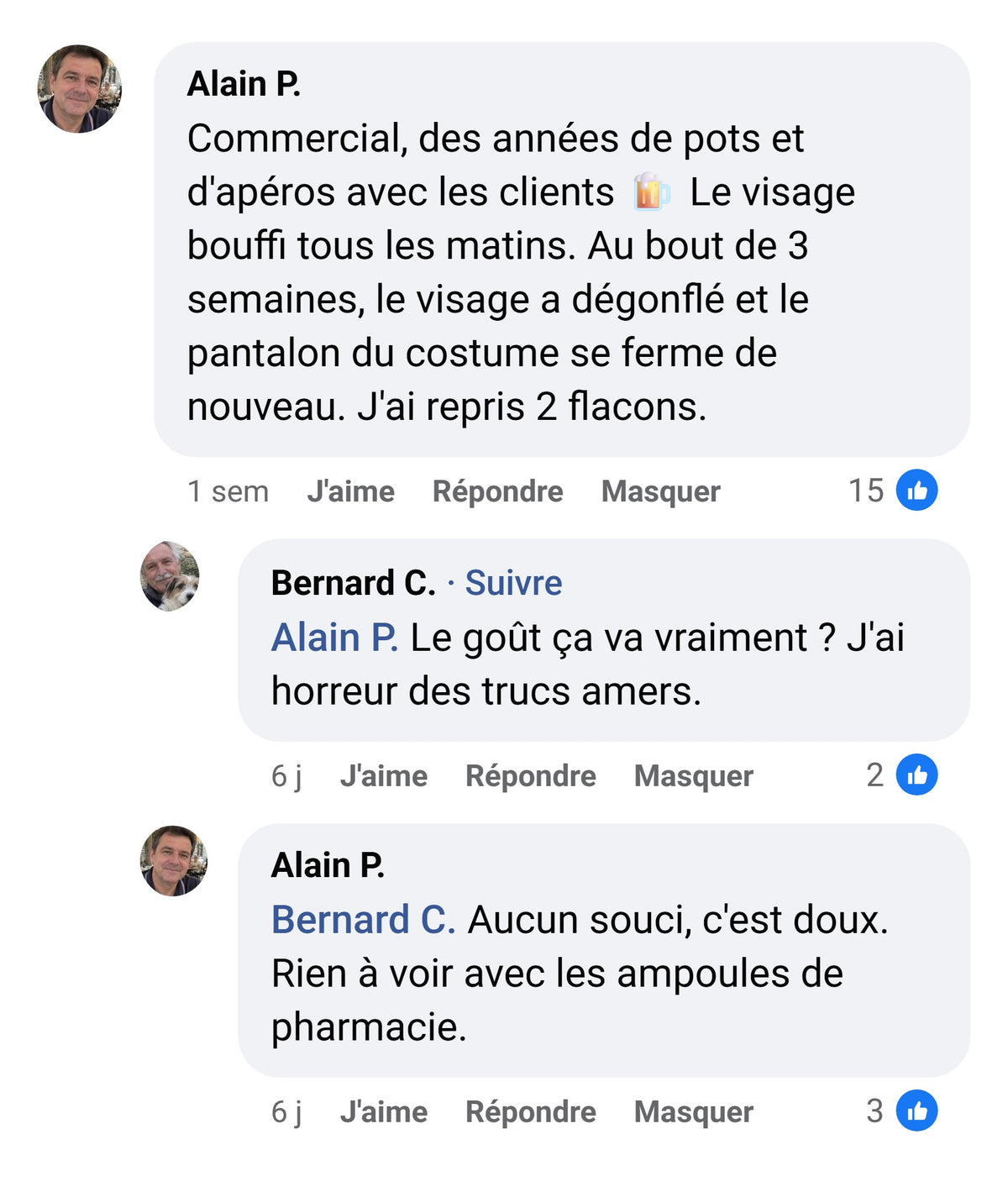Open Bernard C.'s avatar with the dog

pyautogui.click(x=170, y=576)
